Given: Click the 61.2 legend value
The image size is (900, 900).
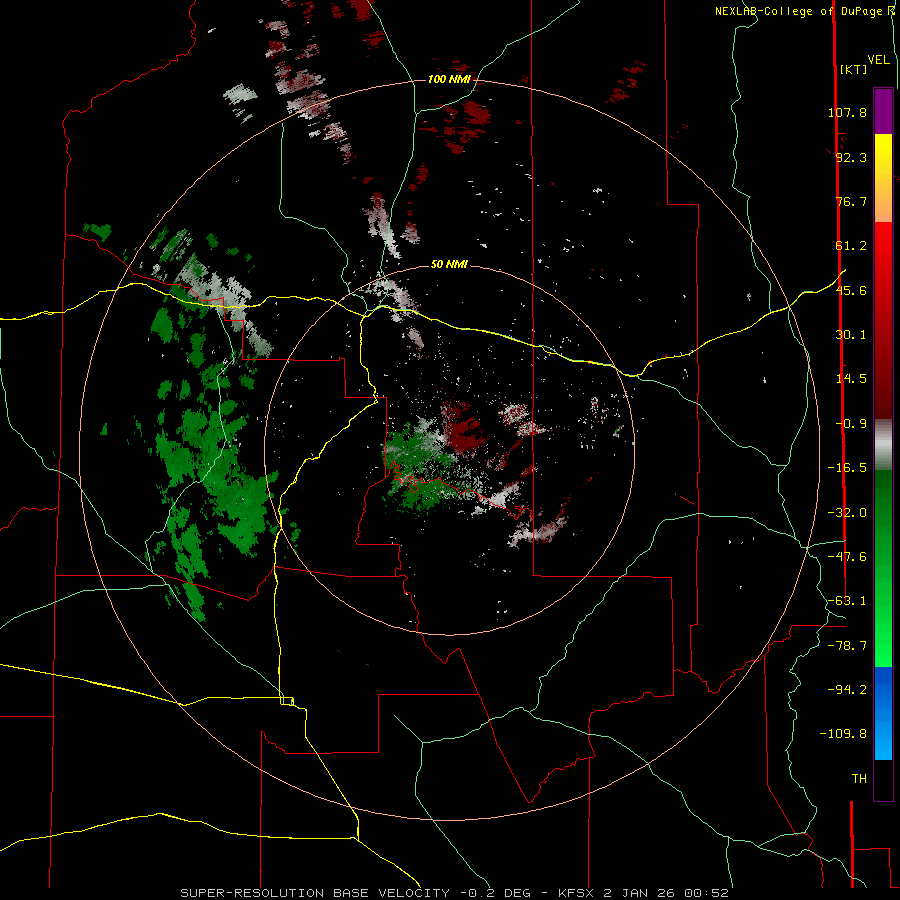Looking at the screenshot, I should click(851, 246).
